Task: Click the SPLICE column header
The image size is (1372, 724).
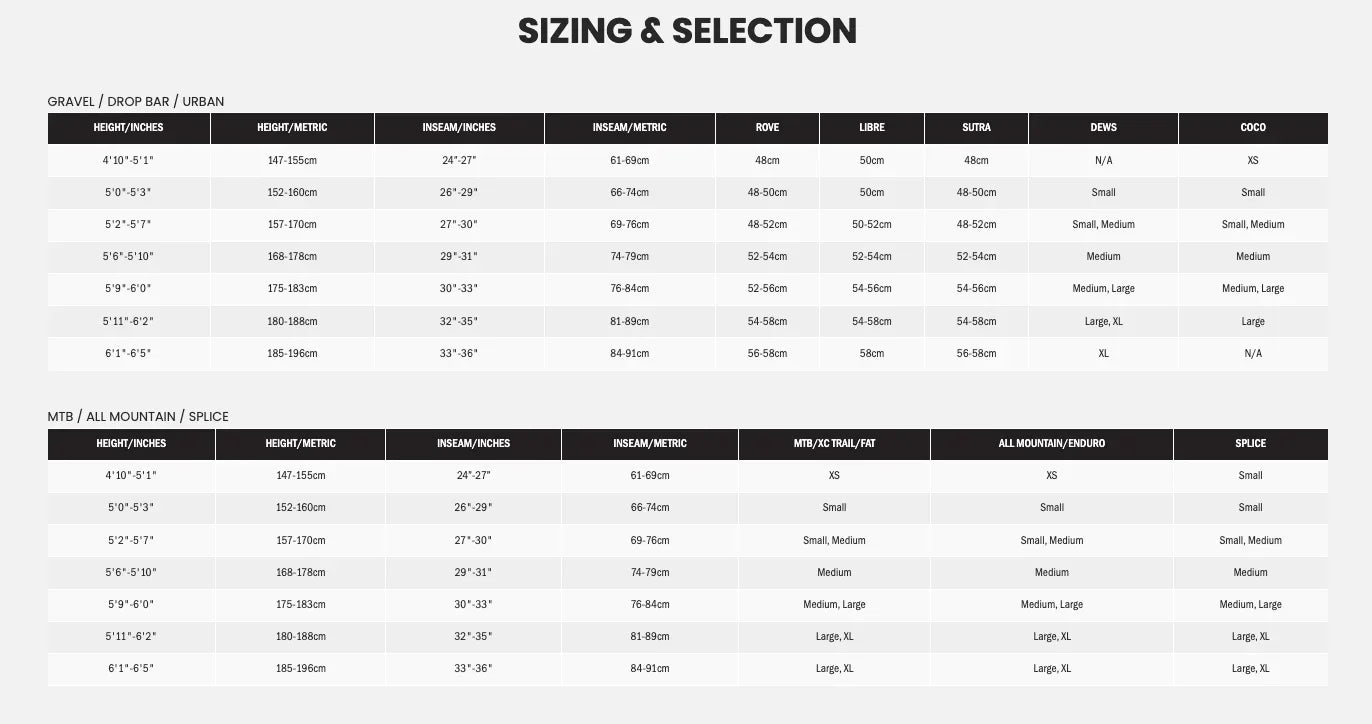Action: 1250,443
